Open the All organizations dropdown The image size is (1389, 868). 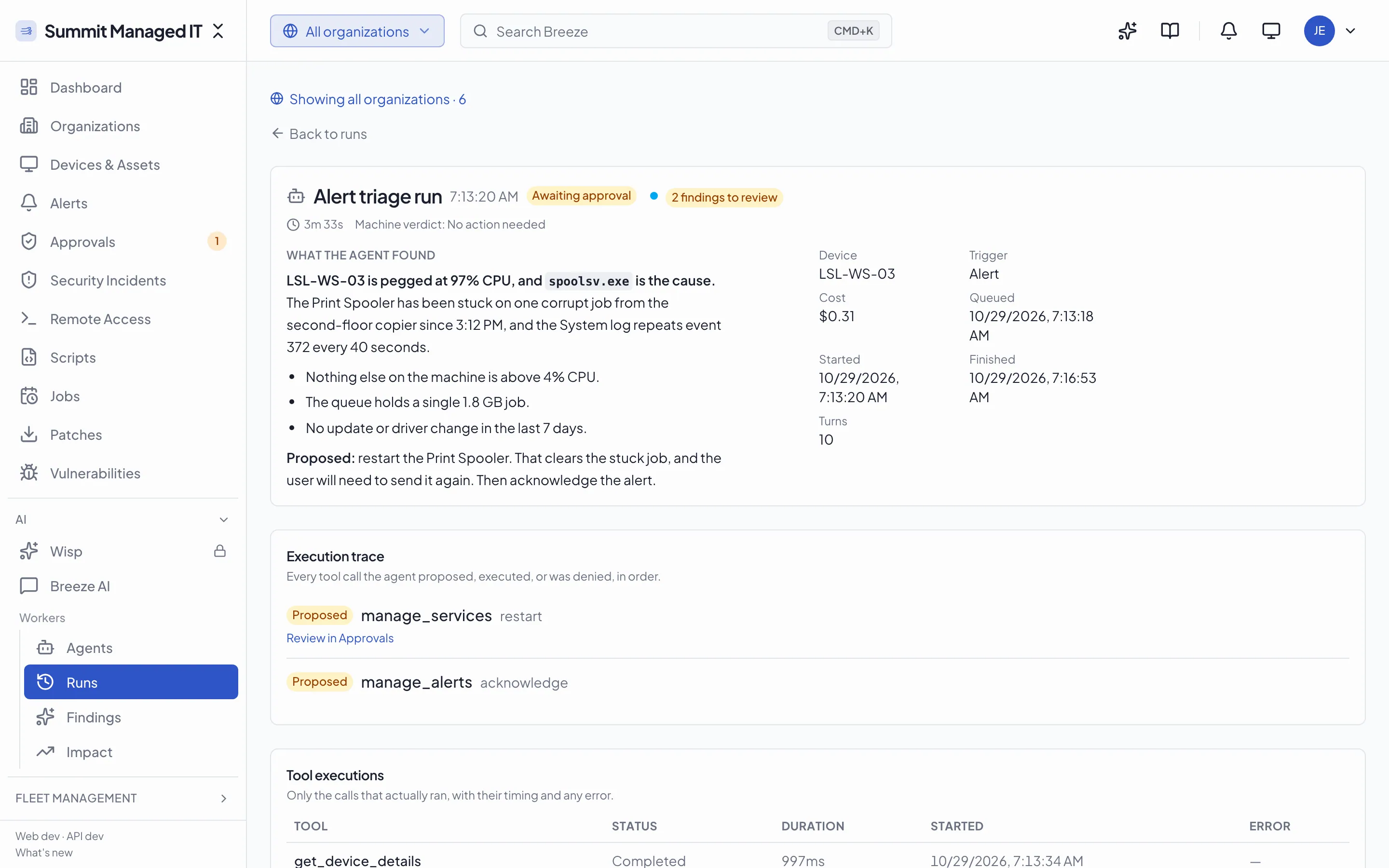(x=357, y=31)
